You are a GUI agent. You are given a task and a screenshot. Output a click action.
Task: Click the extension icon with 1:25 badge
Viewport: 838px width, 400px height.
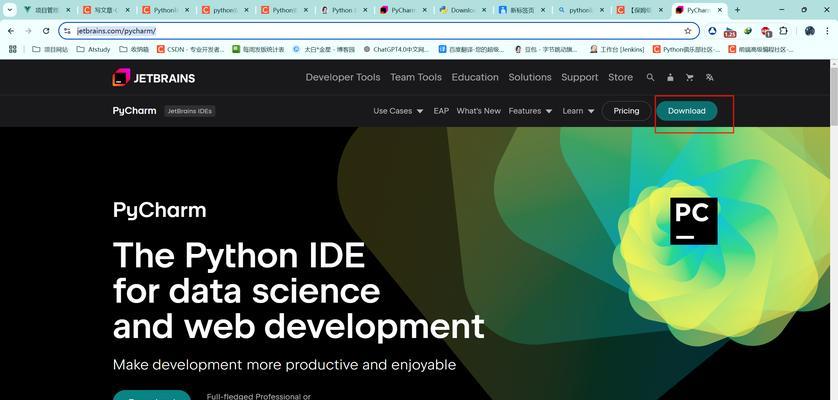[x=730, y=32]
